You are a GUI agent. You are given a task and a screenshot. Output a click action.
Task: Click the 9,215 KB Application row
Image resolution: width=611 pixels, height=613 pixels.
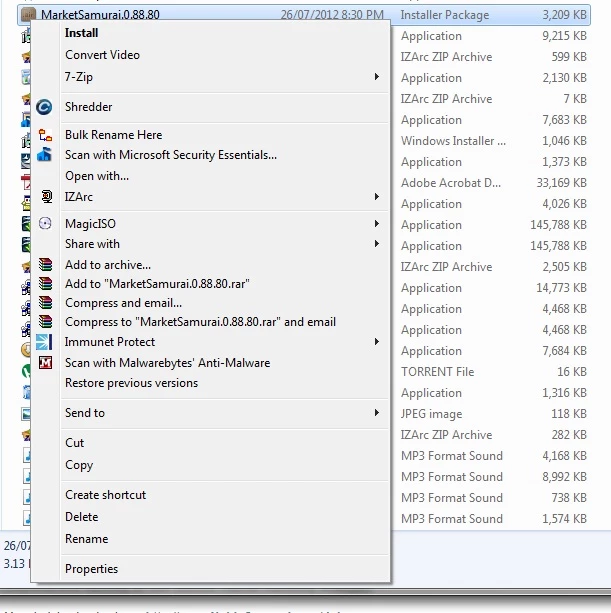coord(494,36)
